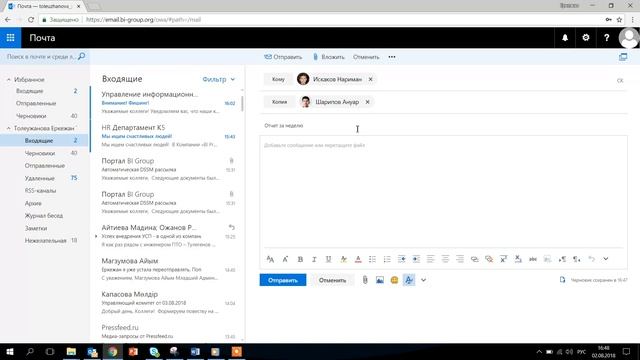Collapse Толеужанова Ержан mailbox tree
640x360 pixels.
pyautogui.click(x=9, y=128)
